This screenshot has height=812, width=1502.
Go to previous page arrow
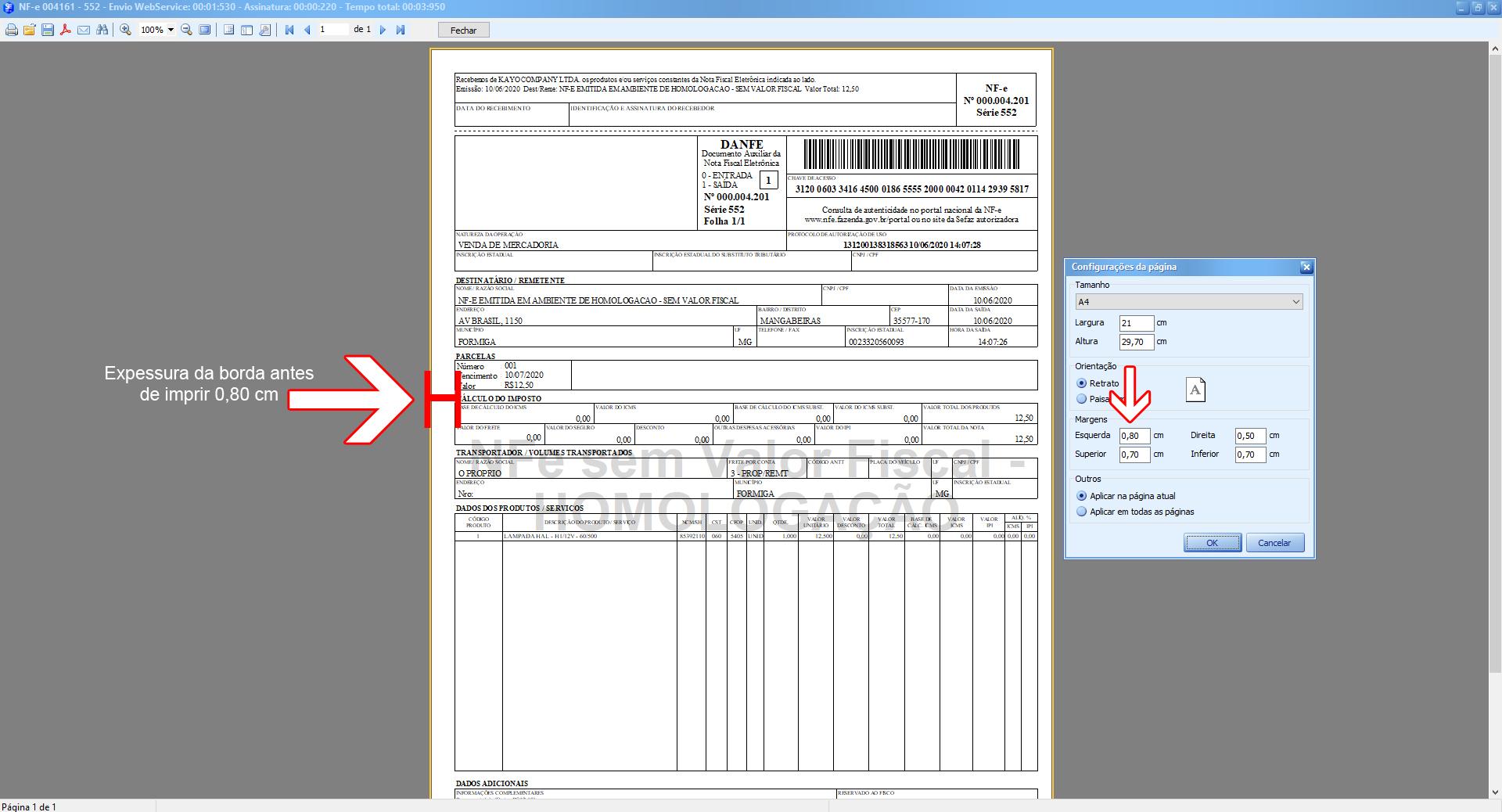[307, 30]
